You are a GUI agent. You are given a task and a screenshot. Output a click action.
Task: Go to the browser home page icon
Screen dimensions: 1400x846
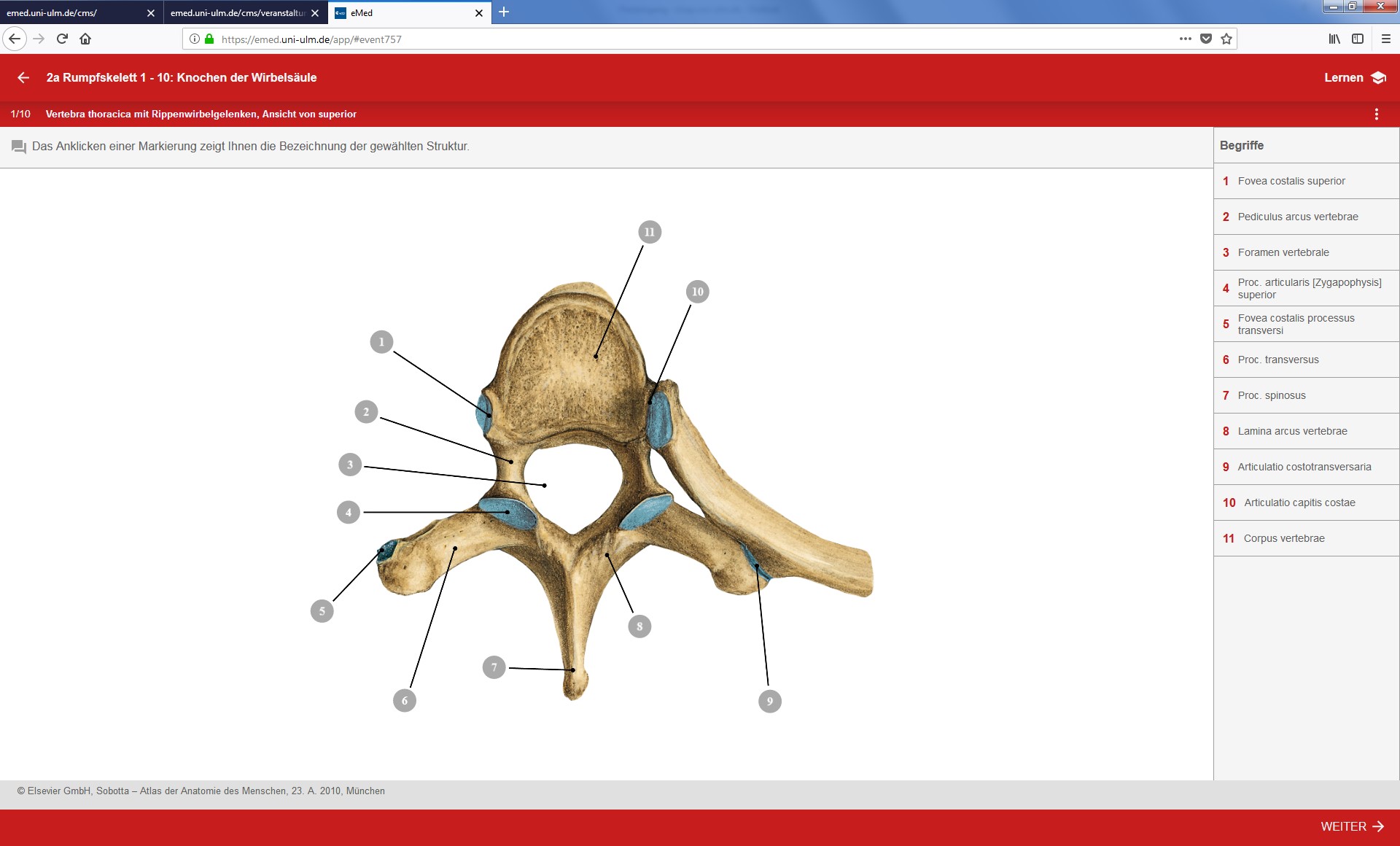pyautogui.click(x=85, y=39)
